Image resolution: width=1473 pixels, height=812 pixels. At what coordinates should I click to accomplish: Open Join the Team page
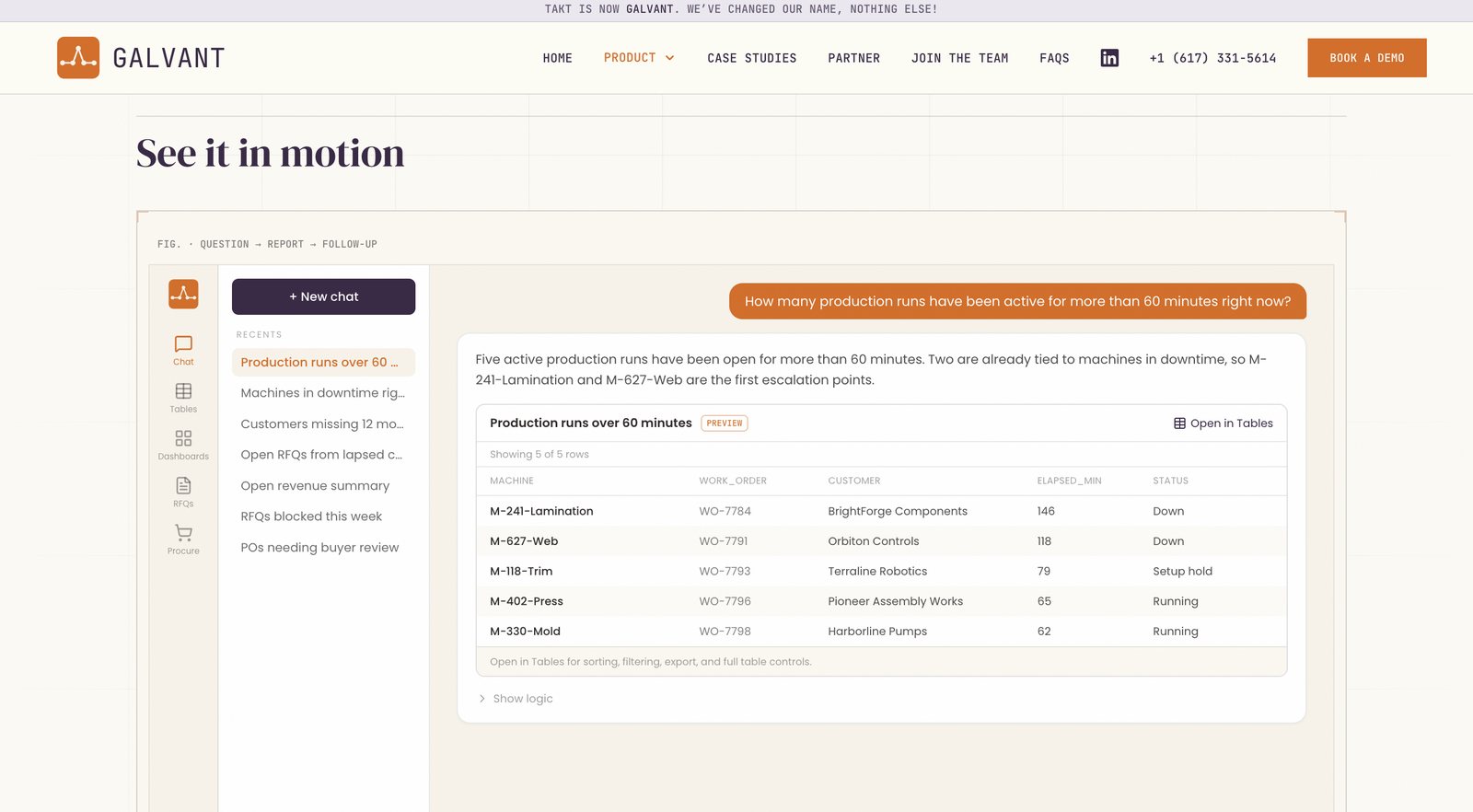[959, 58]
